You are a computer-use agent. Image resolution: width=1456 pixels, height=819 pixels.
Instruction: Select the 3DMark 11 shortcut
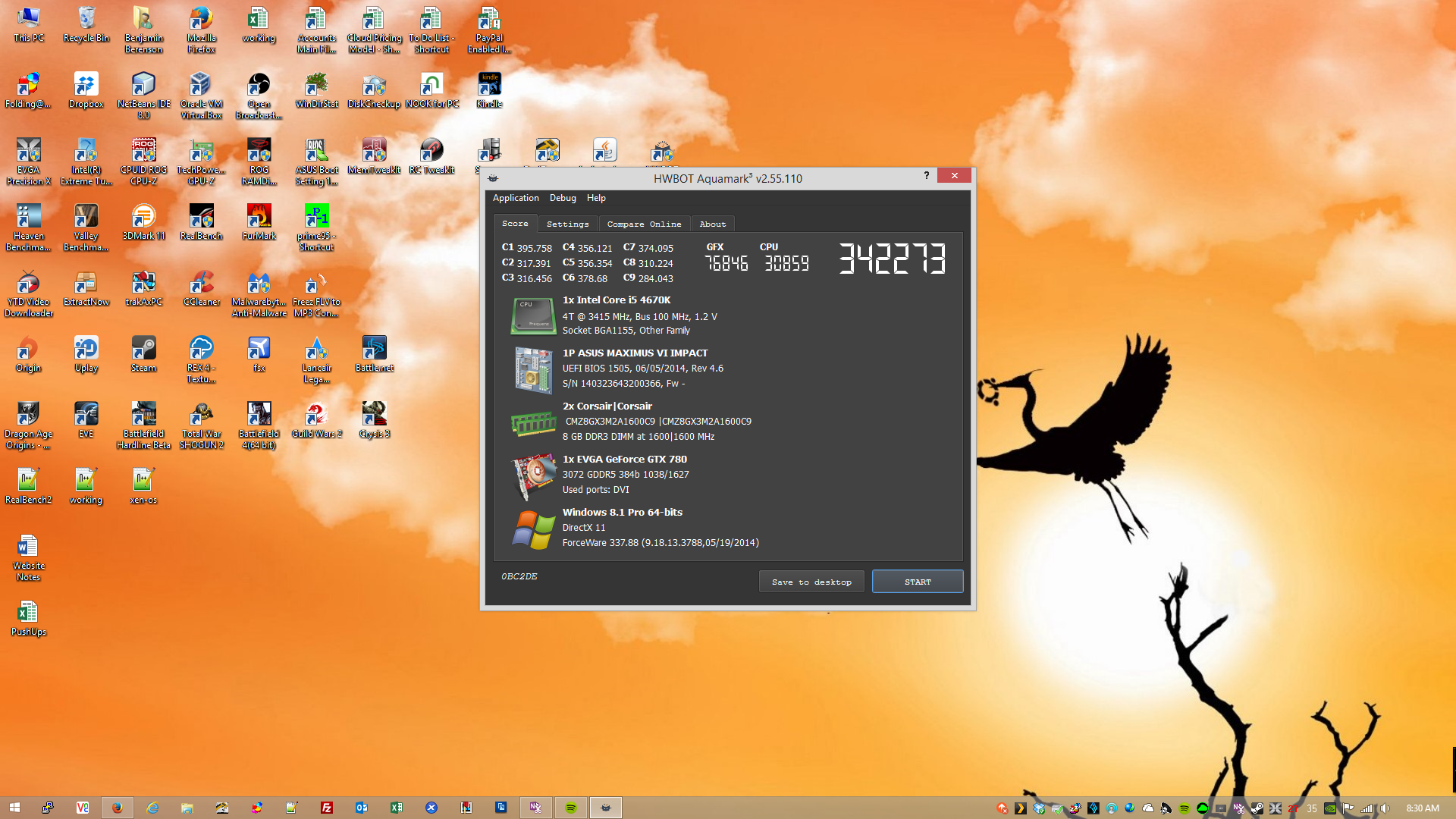(x=143, y=222)
